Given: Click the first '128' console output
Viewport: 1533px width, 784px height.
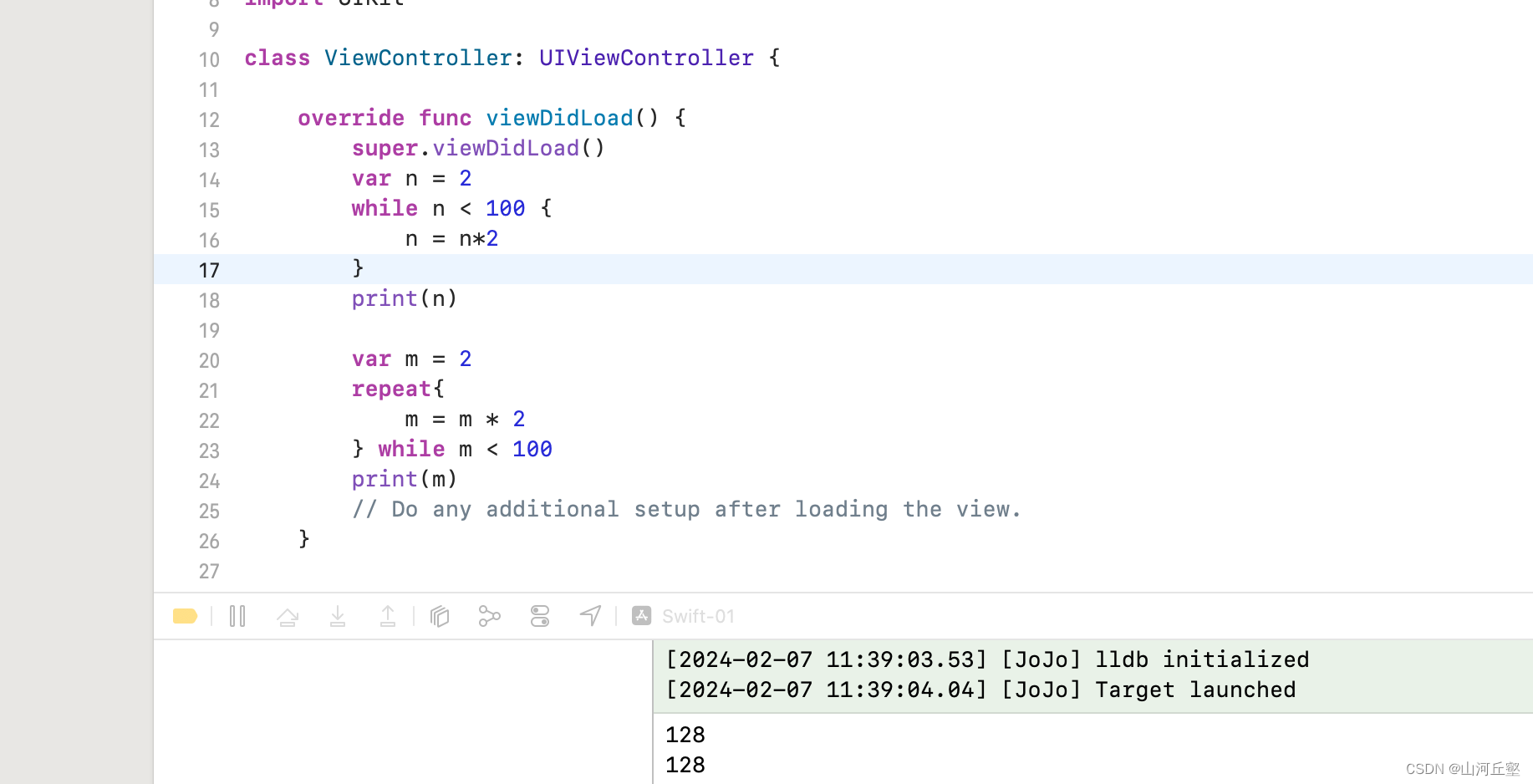Looking at the screenshot, I should [685, 736].
